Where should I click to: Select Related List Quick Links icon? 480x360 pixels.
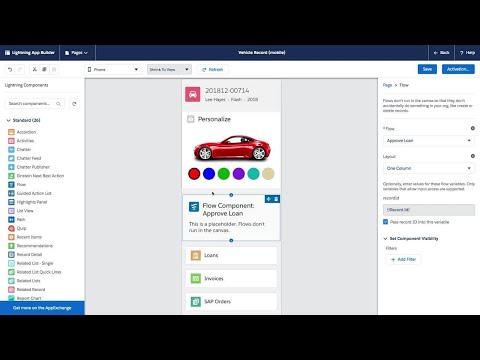point(11,272)
